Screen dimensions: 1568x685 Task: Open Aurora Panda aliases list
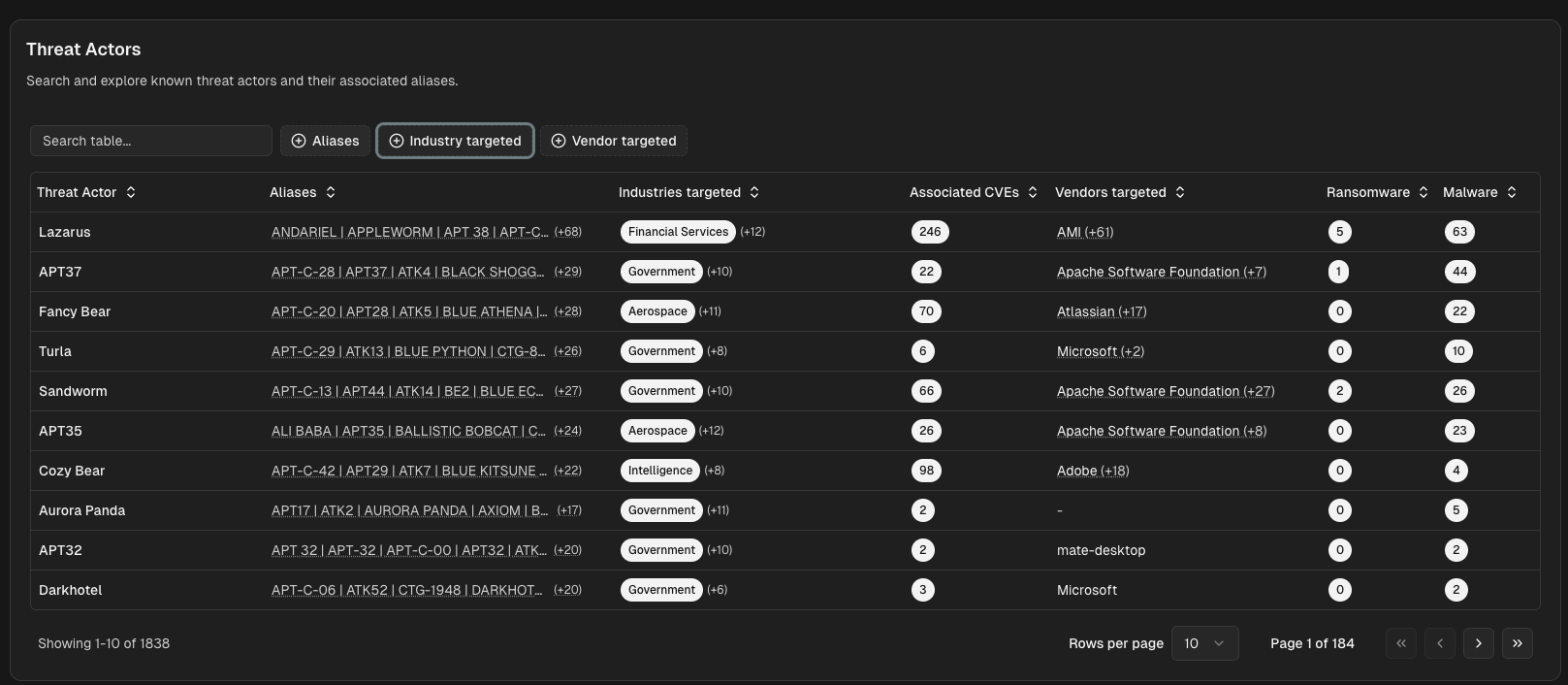click(409, 510)
